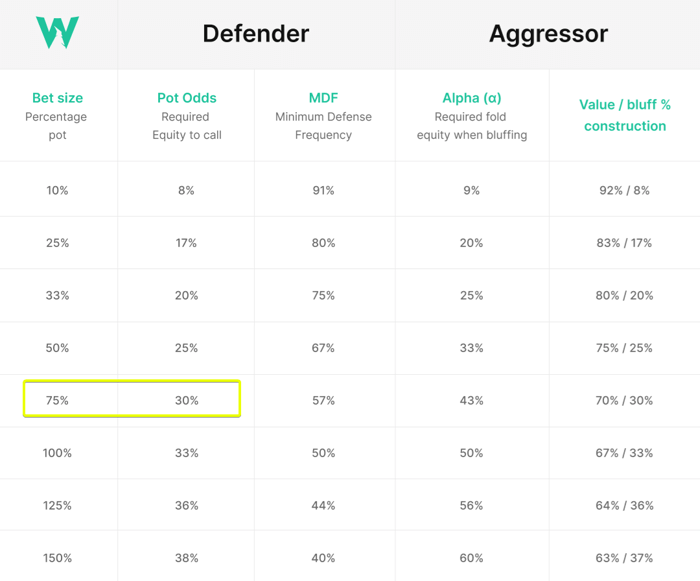Click the 63% / 37% construction cell
The image size is (700, 581).
(624, 558)
